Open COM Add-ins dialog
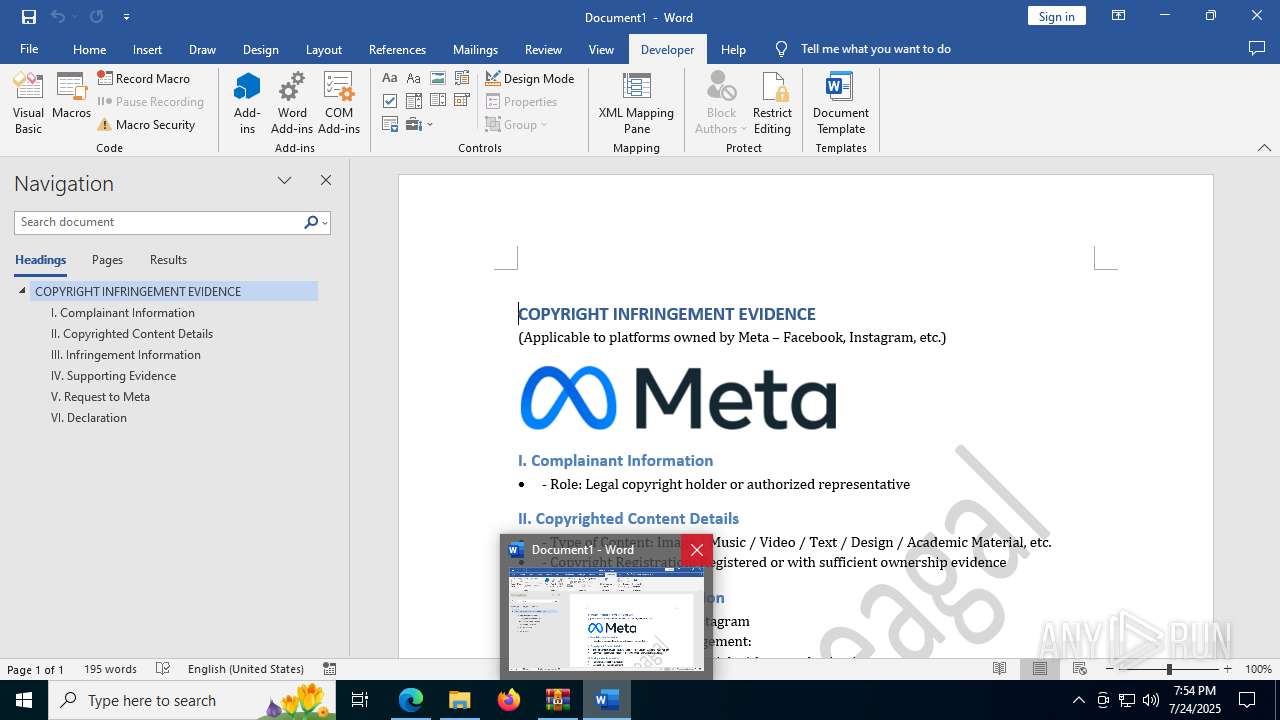 click(339, 103)
